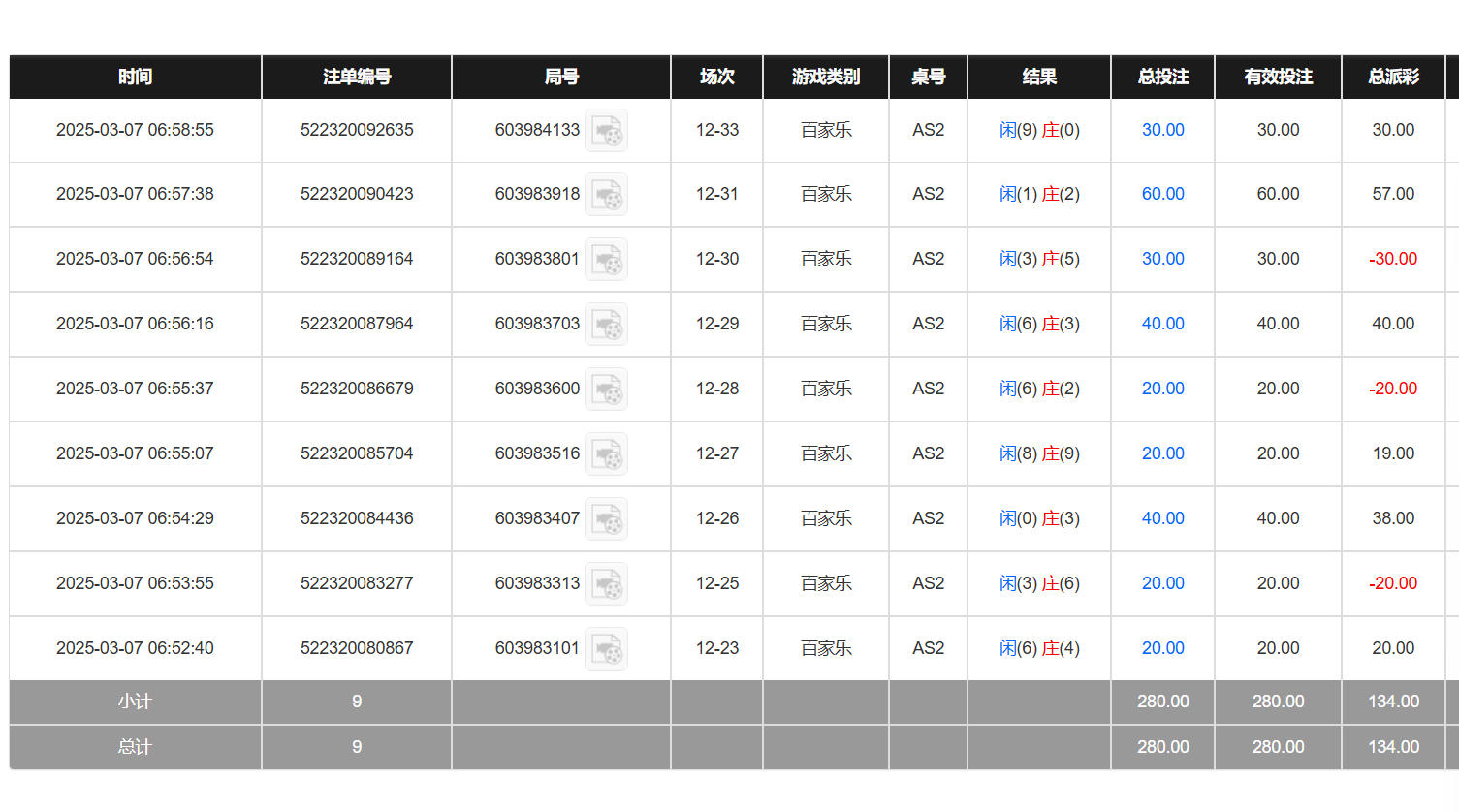Open video replay icon for round 603984133
The image size is (1459, 812).
tap(607, 131)
